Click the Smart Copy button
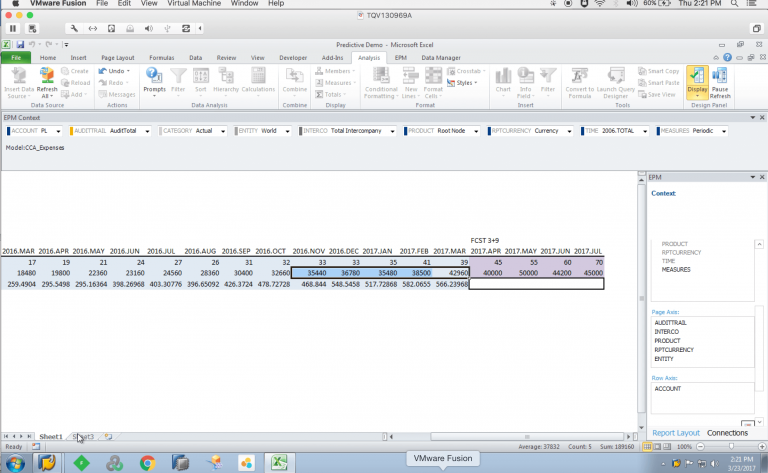 pos(659,71)
